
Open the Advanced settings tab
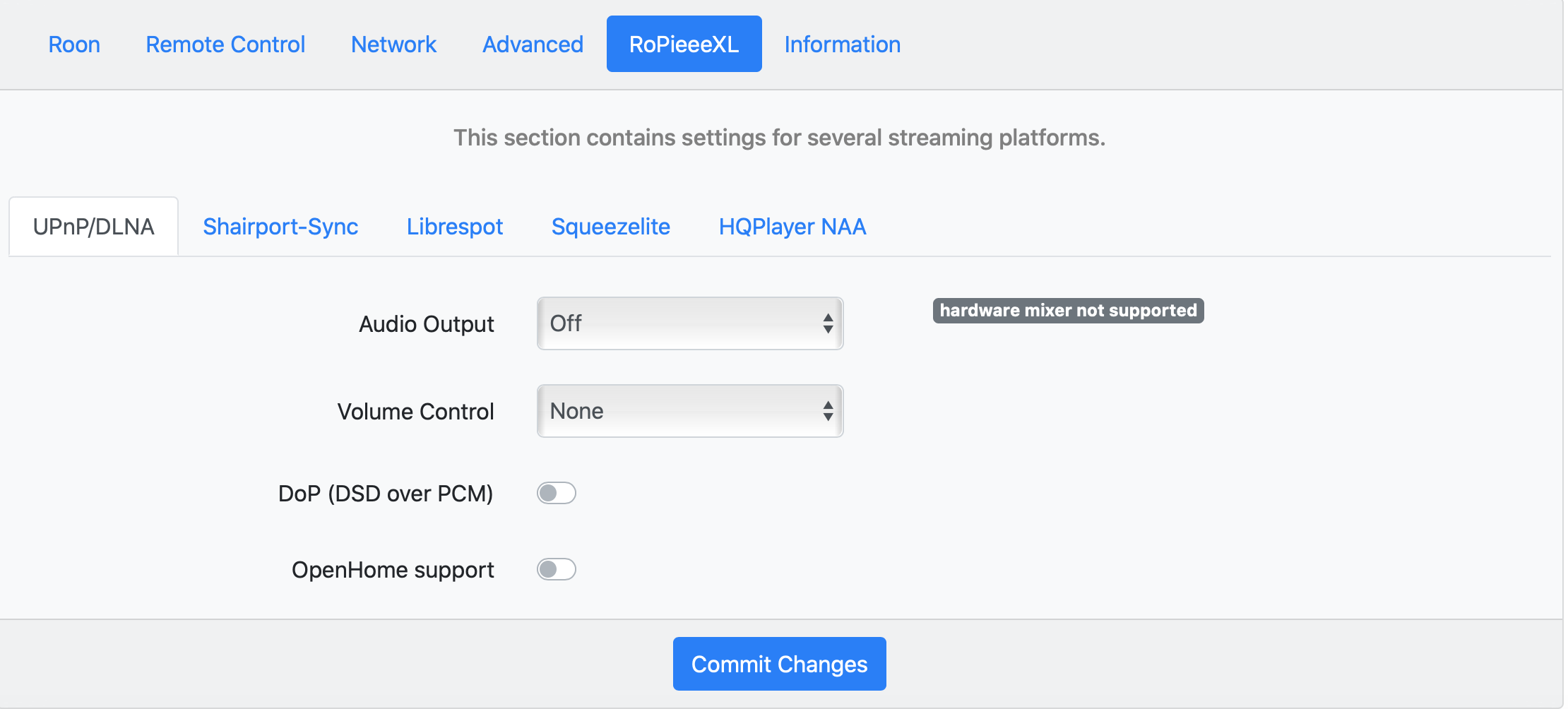coord(533,44)
